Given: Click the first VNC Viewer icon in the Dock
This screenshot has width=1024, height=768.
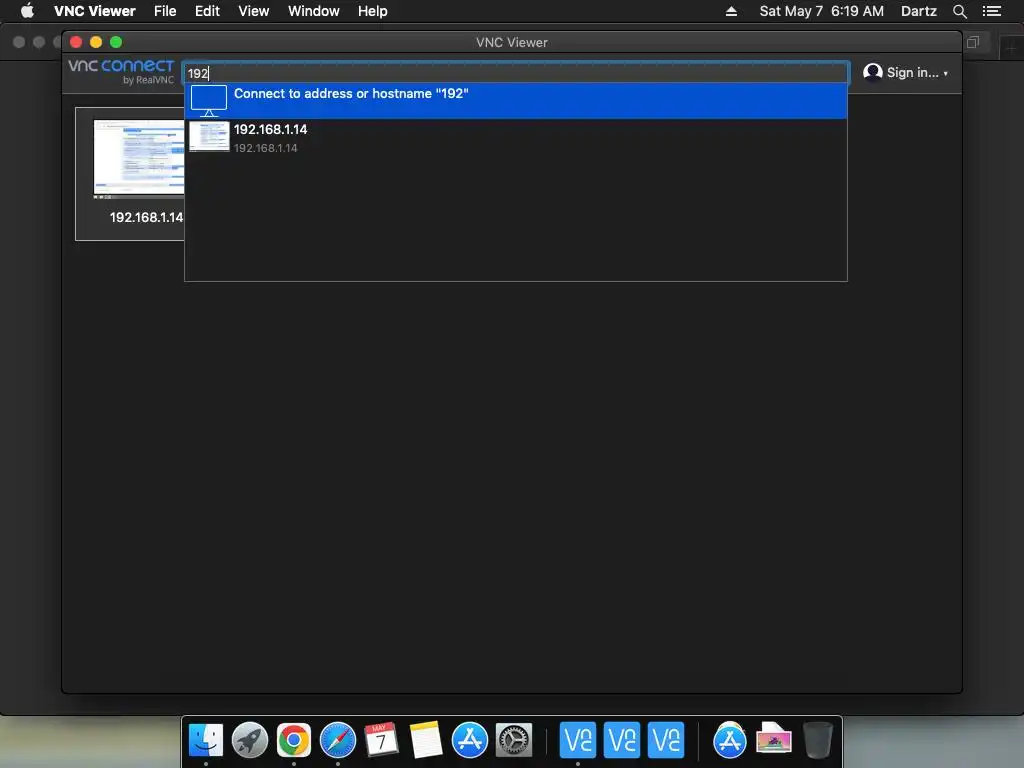Looking at the screenshot, I should (x=578, y=740).
